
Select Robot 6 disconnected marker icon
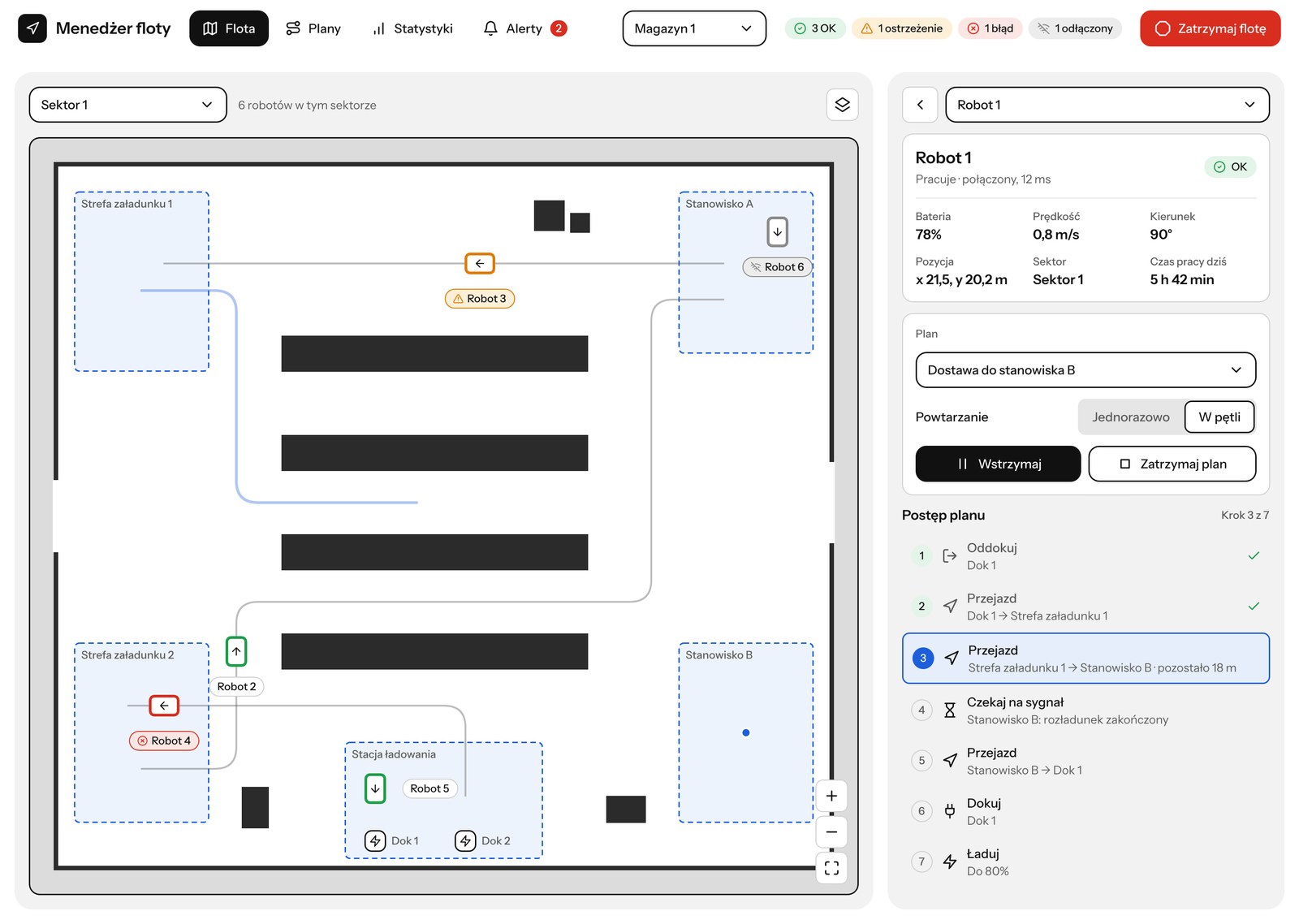coord(777,231)
